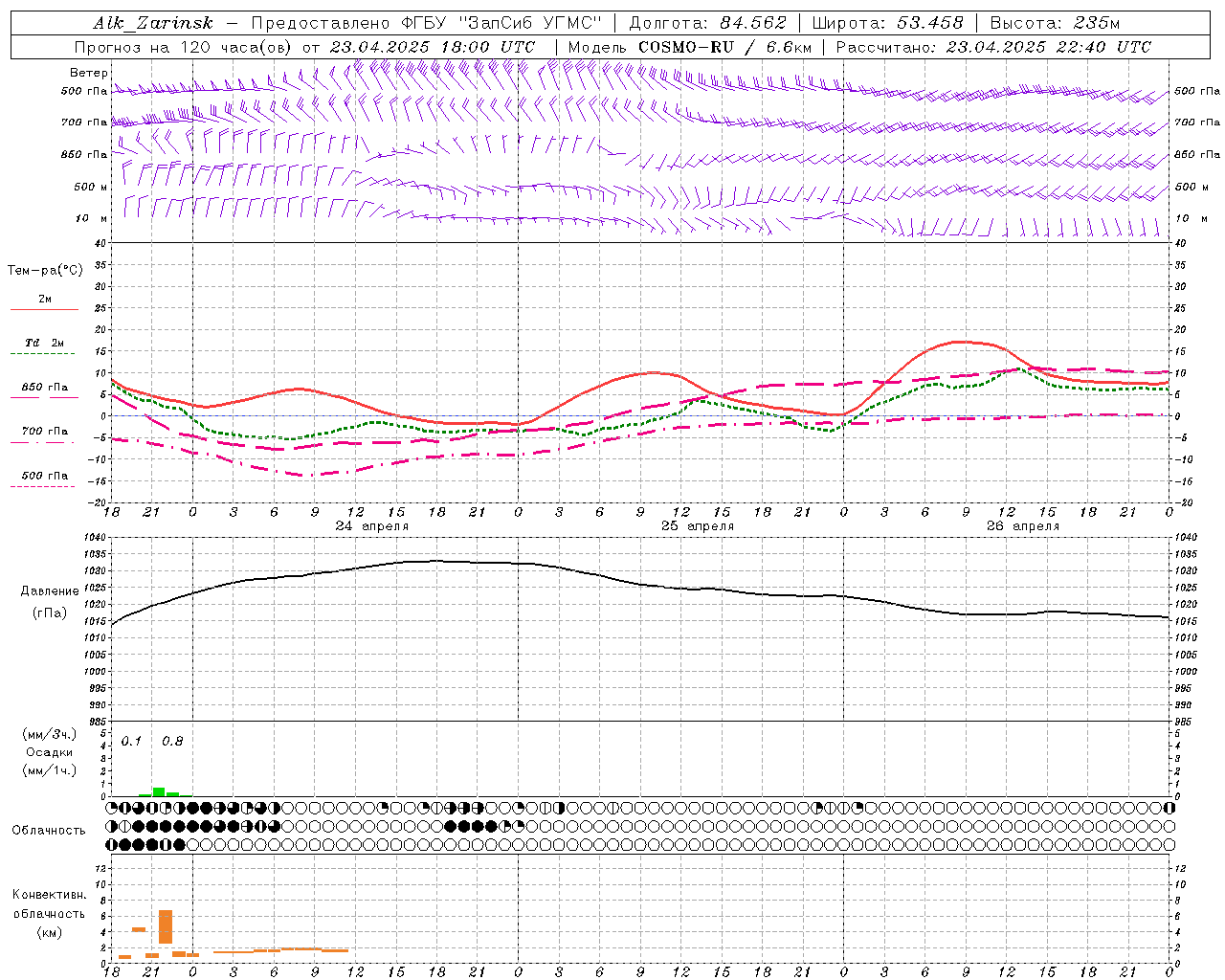The height and width of the screenshot is (980, 1225).
Task: Click the tallest green precipitation bar
Action: pos(159,791)
